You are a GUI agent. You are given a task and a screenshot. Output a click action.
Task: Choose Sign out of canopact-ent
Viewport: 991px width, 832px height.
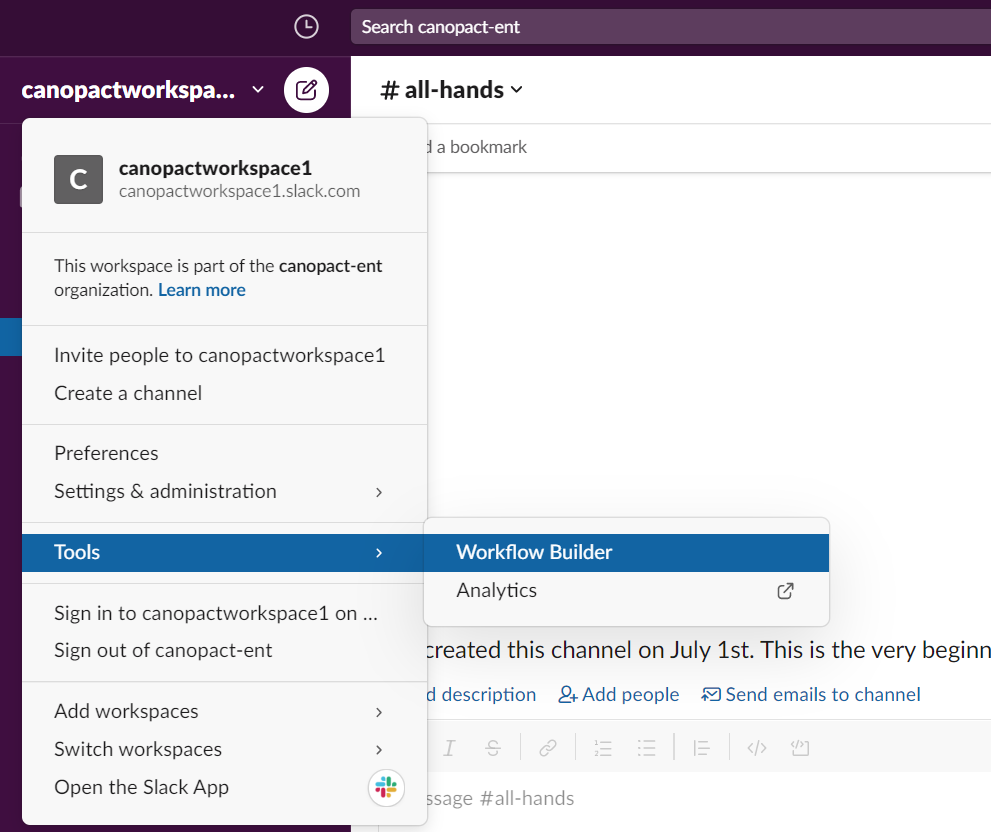(x=224, y=651)
